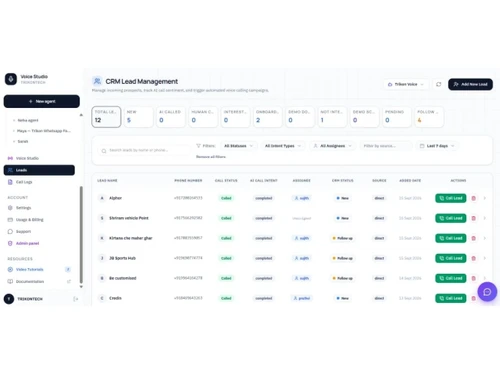Select the Follow up stat card

[429, 117]
